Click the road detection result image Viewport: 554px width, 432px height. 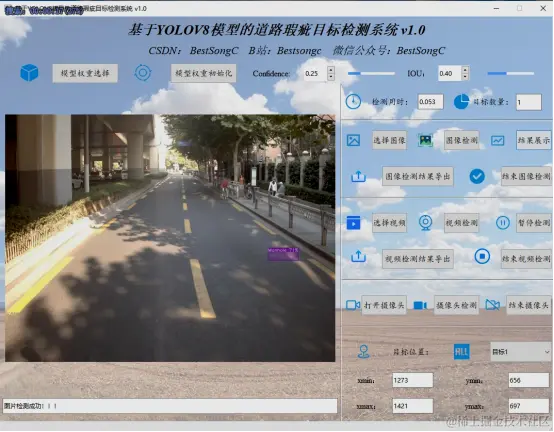pyautogui.click(x=170, y=238)
